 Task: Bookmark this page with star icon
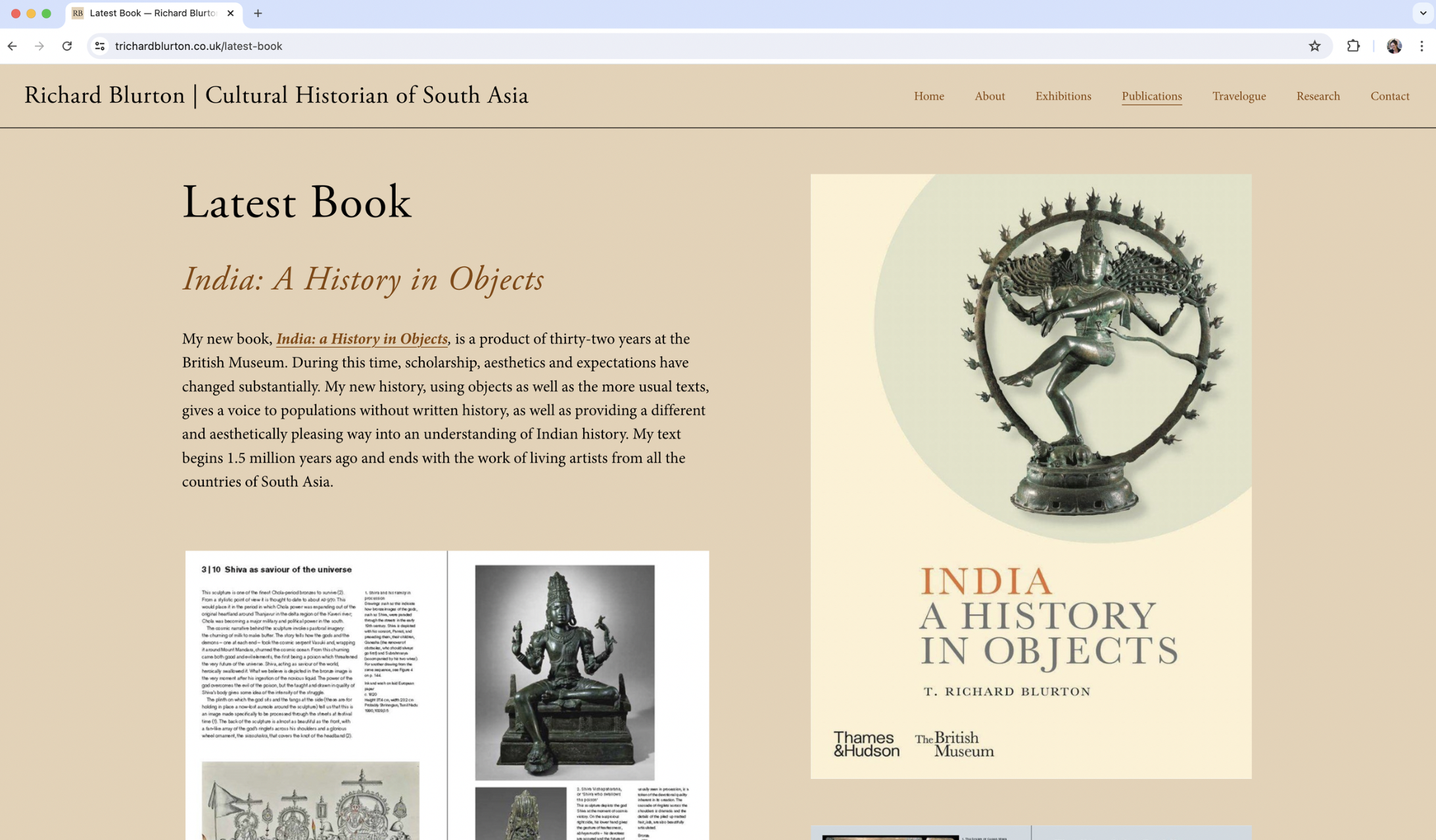tap(1314, 46)
